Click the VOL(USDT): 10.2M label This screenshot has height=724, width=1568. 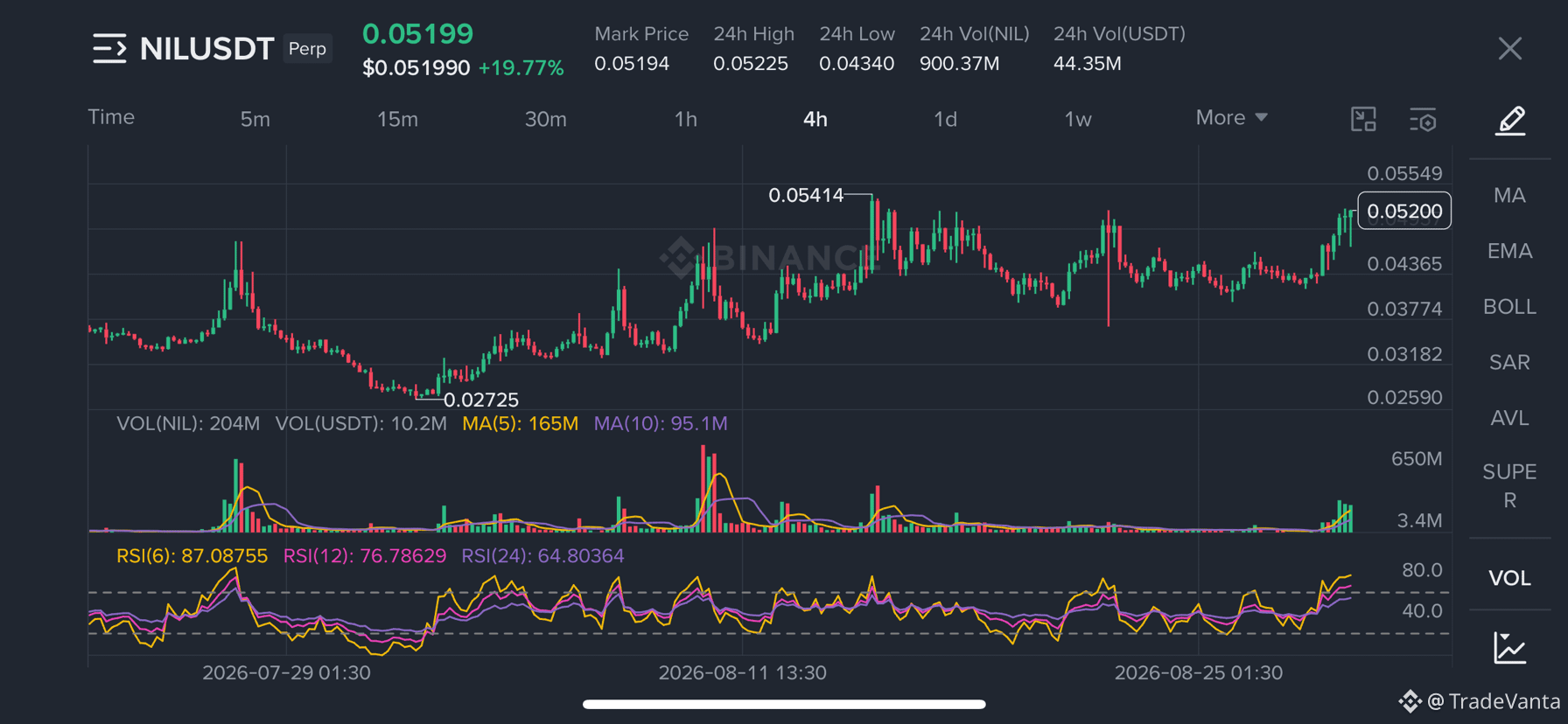(360, 423)
